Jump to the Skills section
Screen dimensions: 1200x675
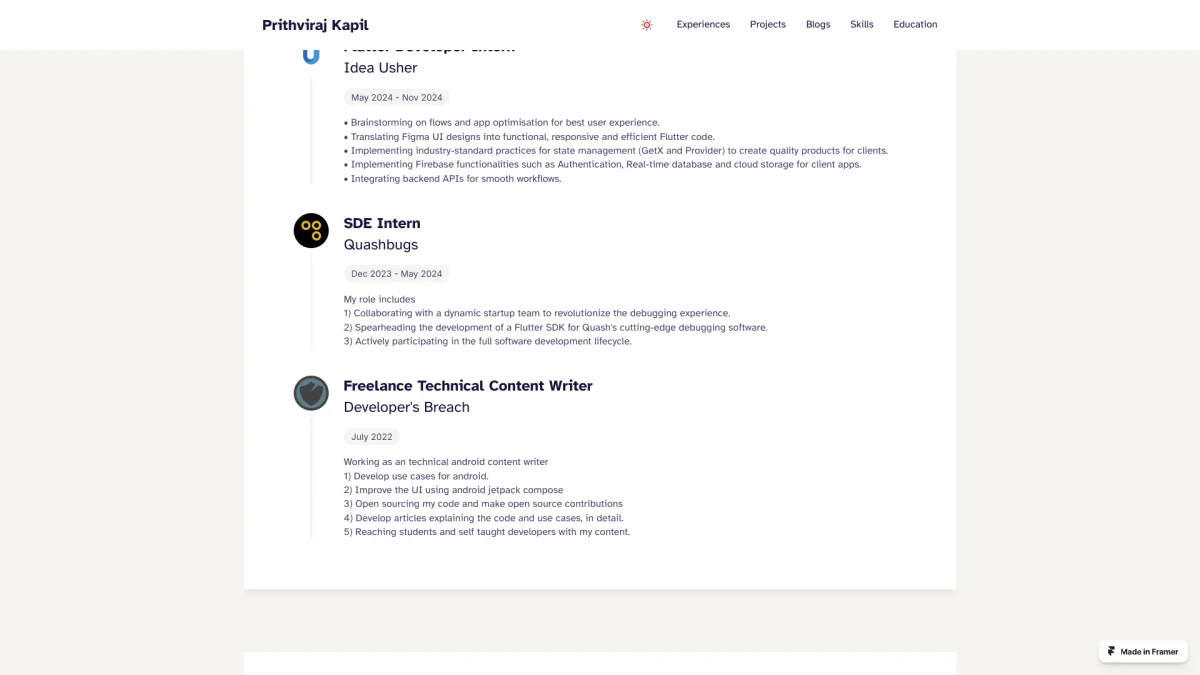coord(862,25)
